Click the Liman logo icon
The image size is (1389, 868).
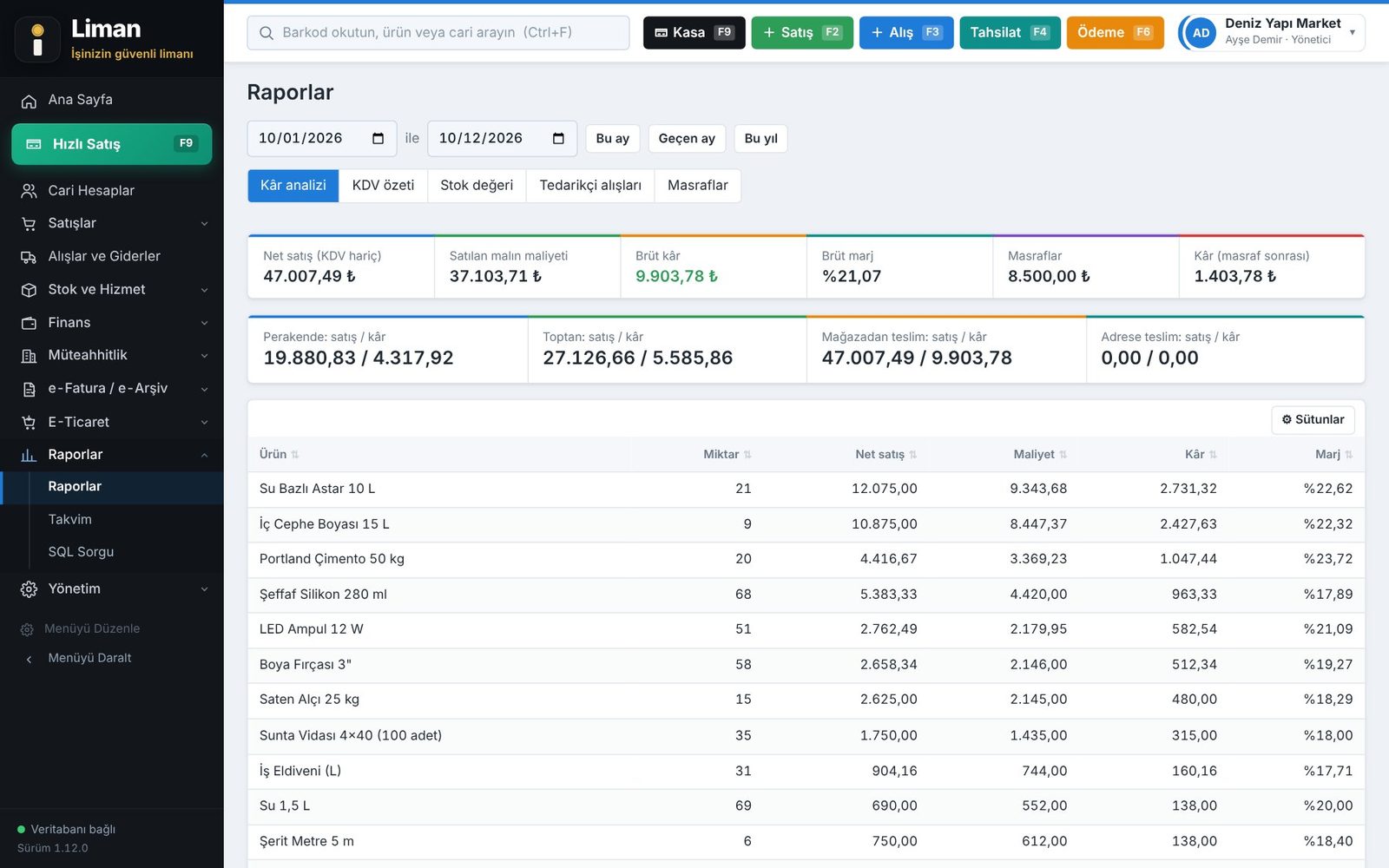point(37,40)
